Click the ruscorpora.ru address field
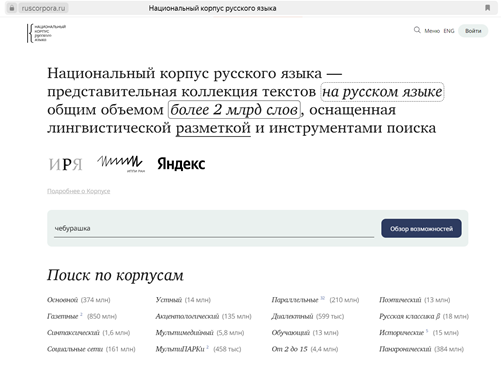Screen dimensions: 502x367 click(43, 8)
